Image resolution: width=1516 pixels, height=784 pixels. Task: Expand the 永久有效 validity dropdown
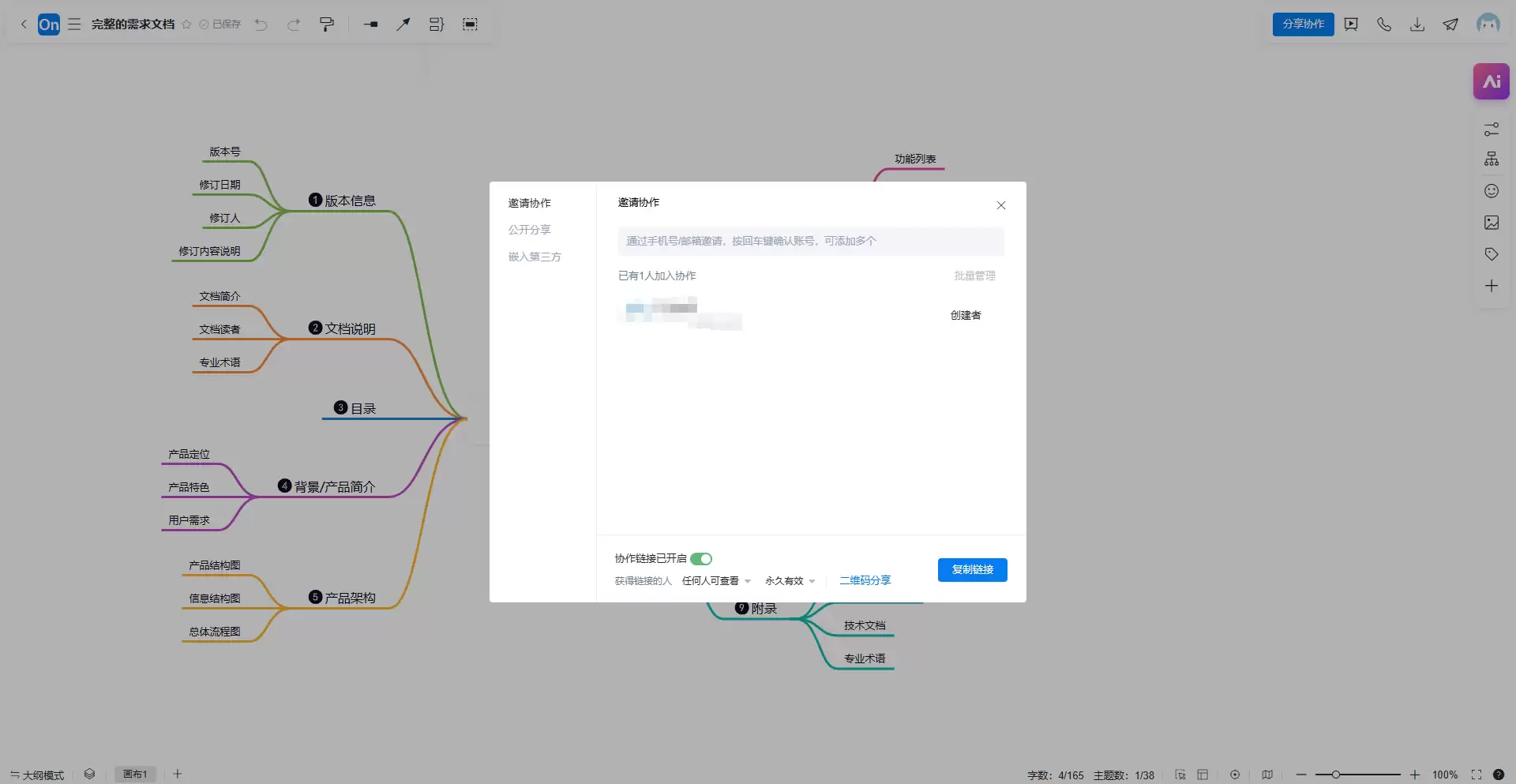(790, 581)
